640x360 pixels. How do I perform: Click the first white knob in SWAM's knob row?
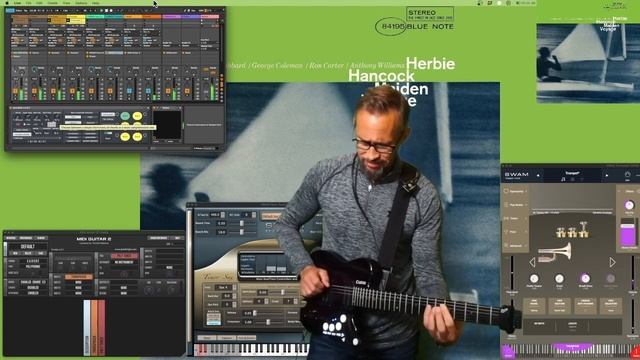[534, 278]
